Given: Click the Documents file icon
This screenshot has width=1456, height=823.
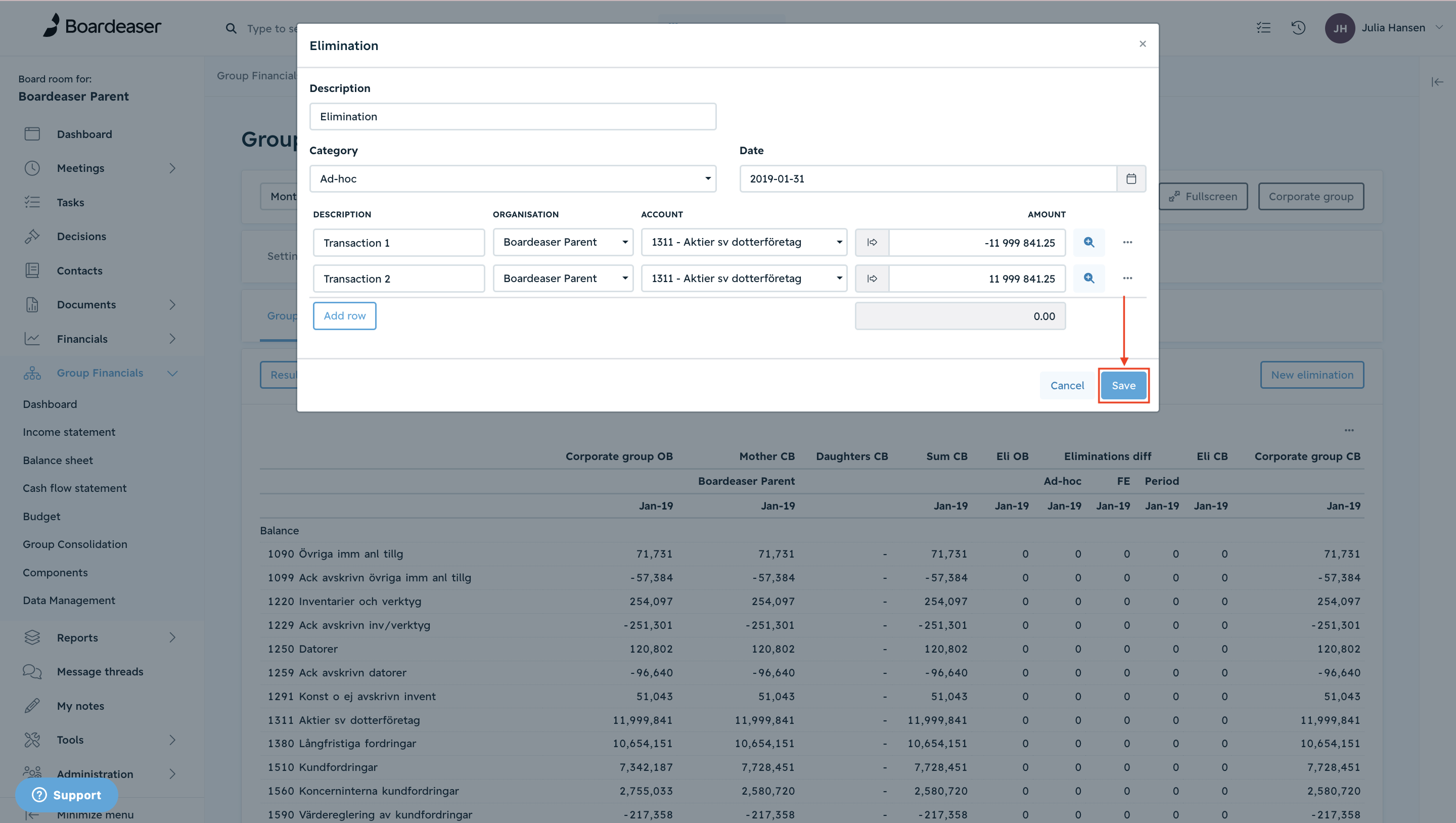Looking at the screenshot, I should (32, 305).
